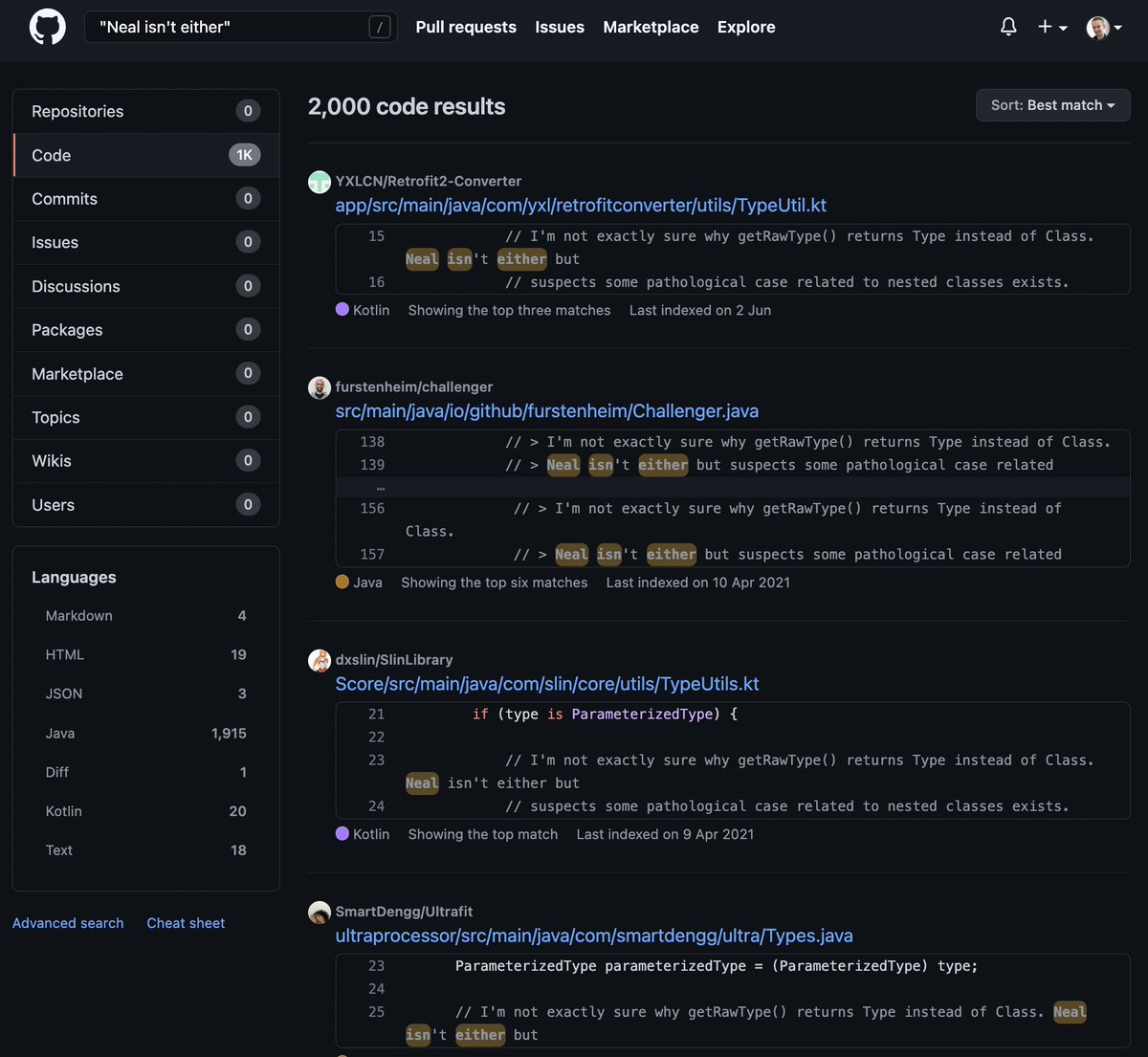Click line number 138 in Challenger.java snippet
This screenshot has height=1057, width=1148.
pyautogui.click(x=372, y=442)
